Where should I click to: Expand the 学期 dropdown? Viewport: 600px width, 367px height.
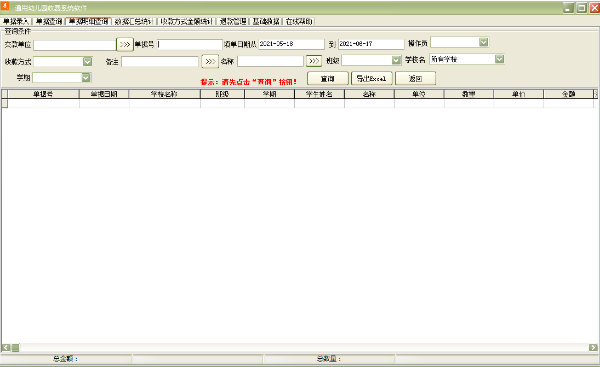[x=86, y=78]
